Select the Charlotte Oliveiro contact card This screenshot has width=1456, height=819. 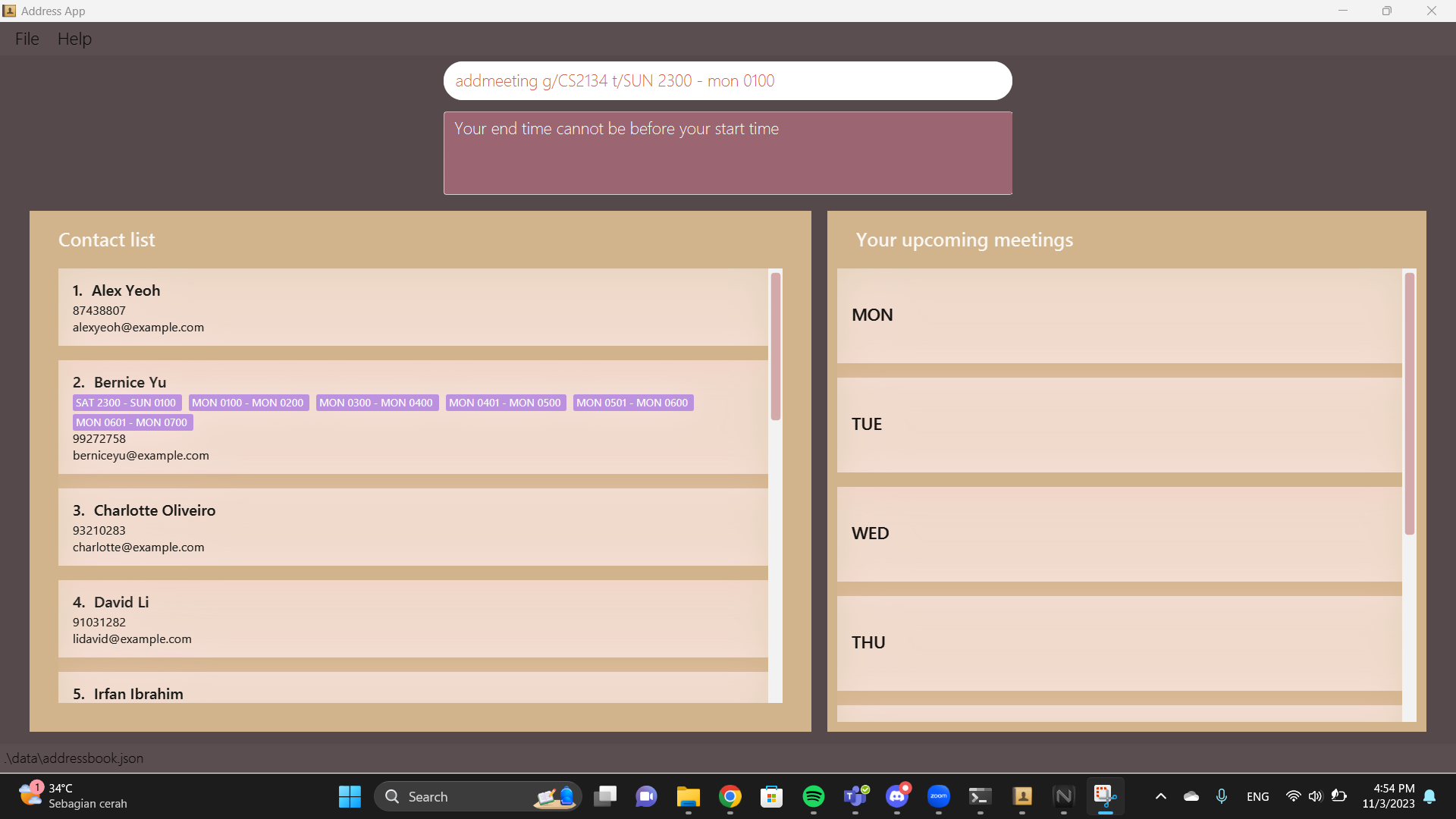click(413, 527)
